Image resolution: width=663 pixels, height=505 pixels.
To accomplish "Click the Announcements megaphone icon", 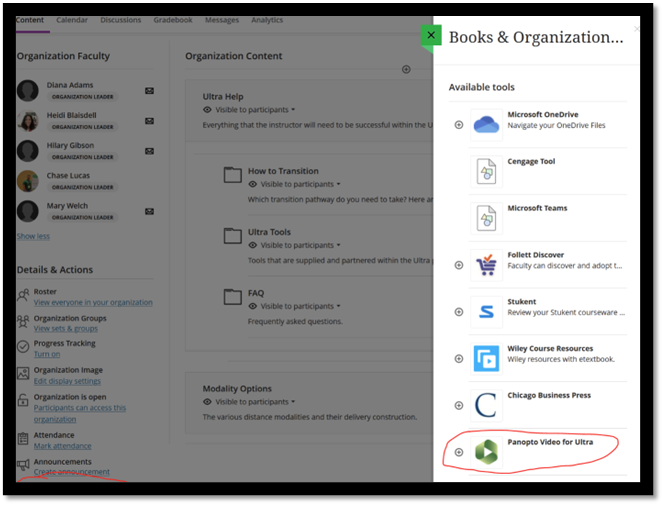I will [23, 465].
